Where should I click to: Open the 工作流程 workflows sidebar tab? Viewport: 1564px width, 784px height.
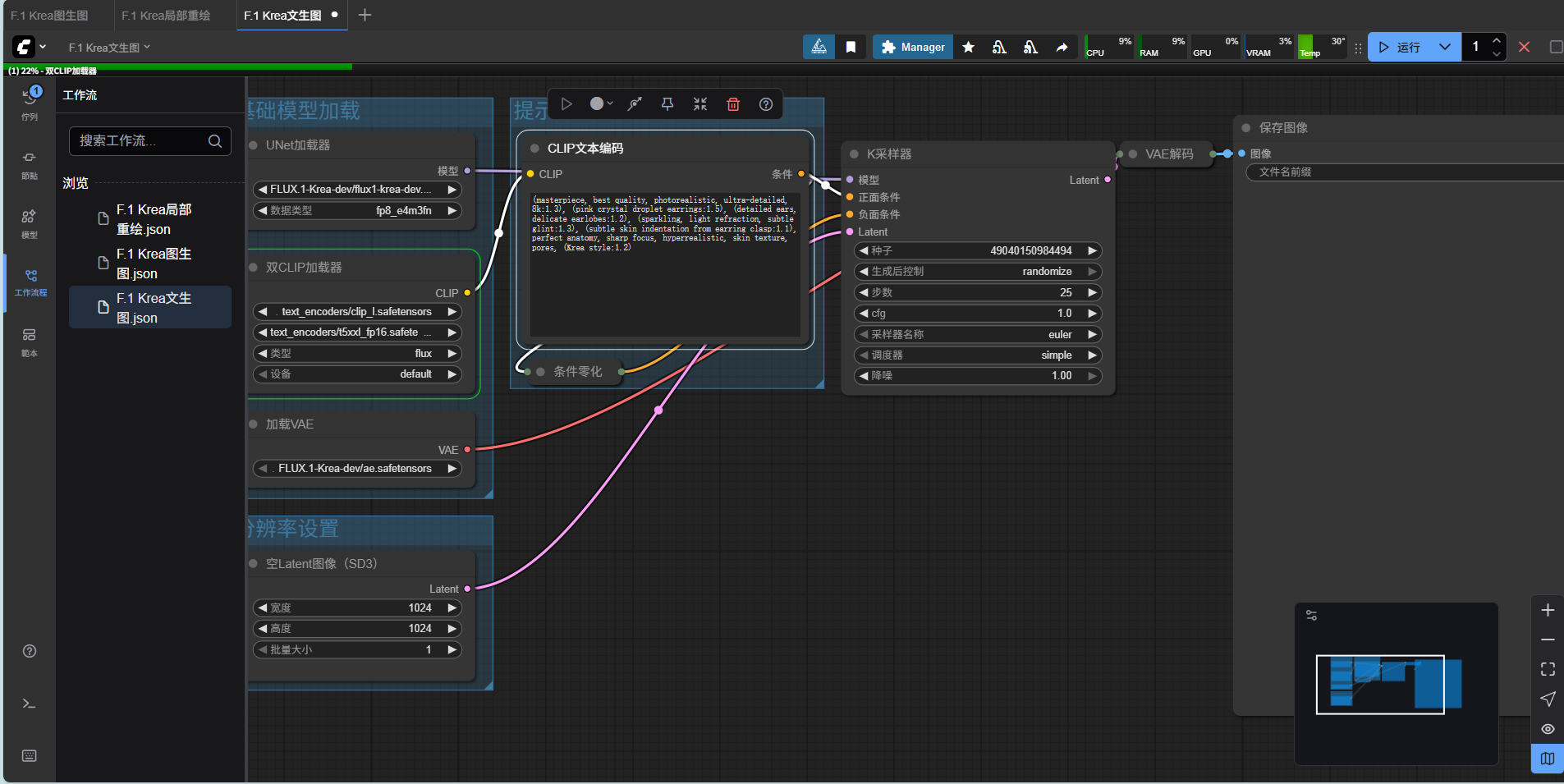[x=30, y=282]
